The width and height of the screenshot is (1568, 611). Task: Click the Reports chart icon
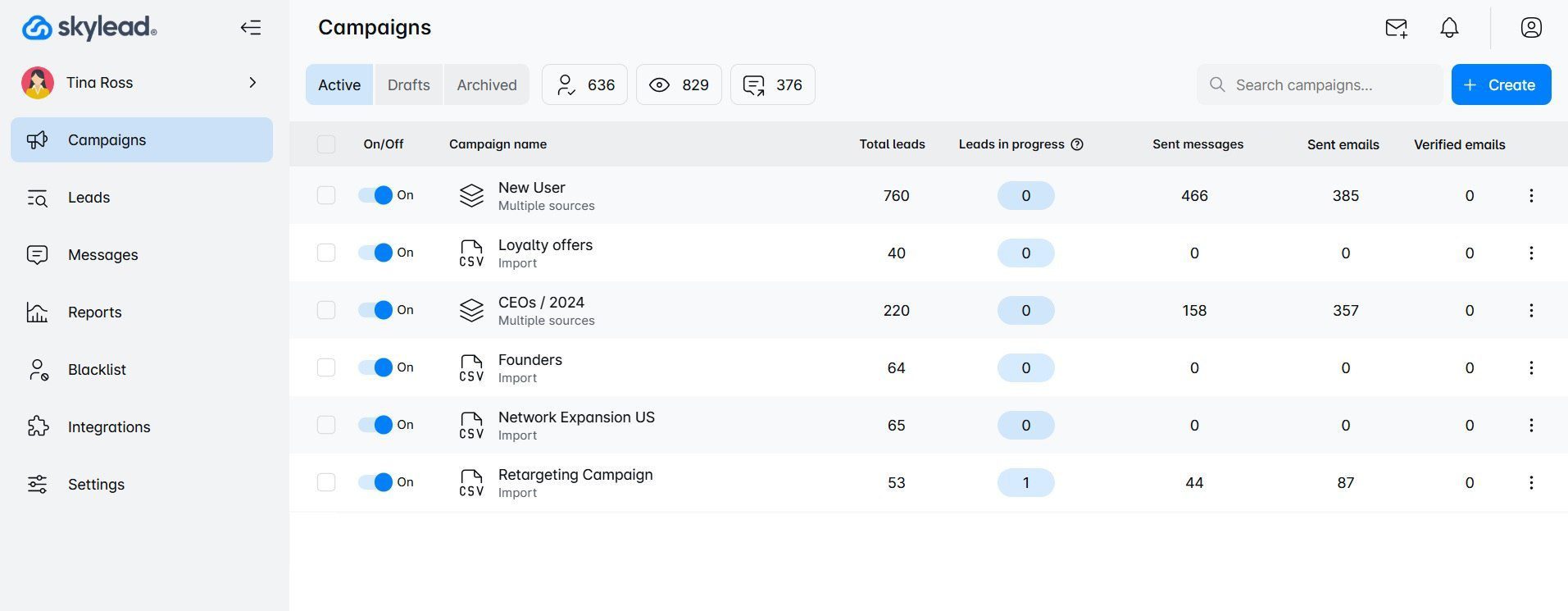click(37, 312)
